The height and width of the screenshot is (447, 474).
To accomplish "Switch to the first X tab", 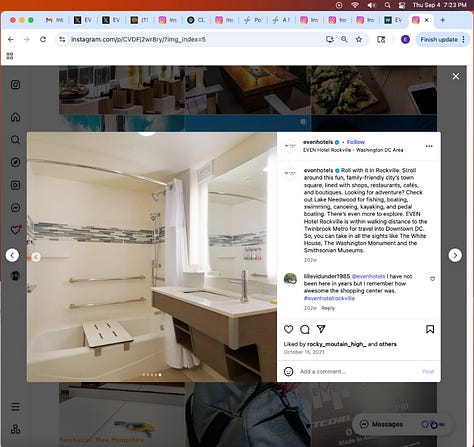I will pos(83,20).
